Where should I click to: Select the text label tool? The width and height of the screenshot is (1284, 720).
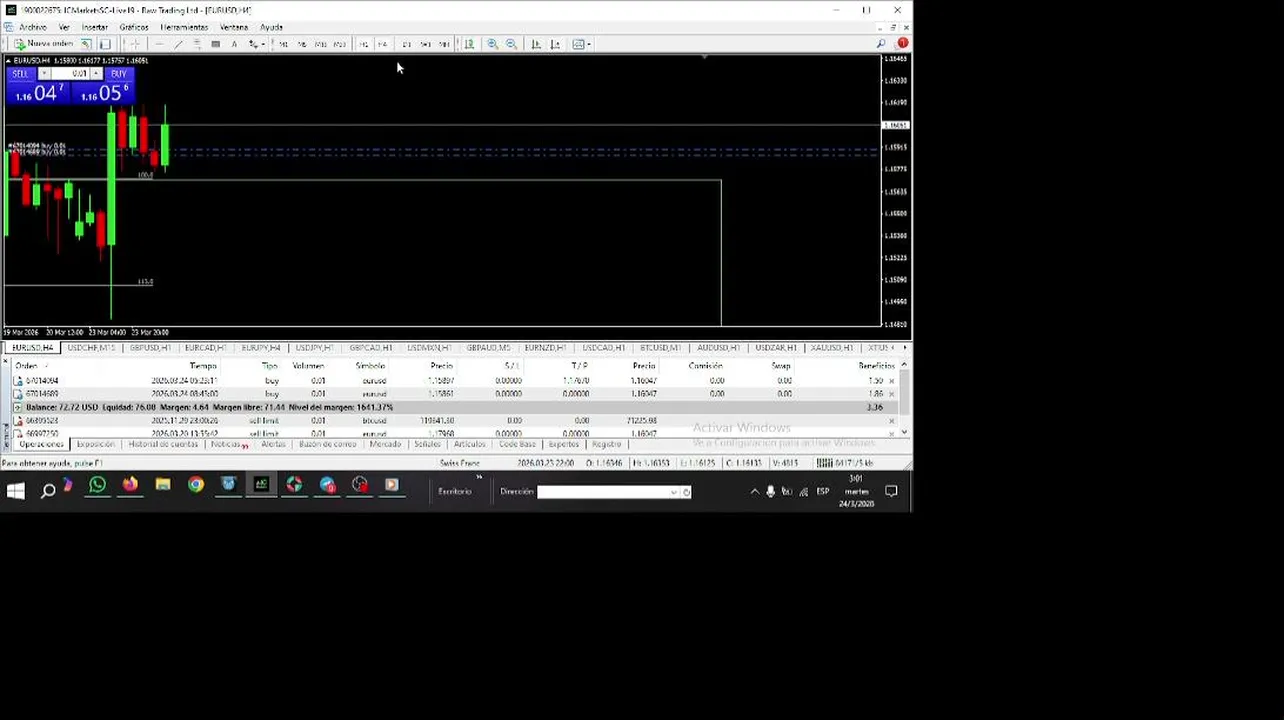pos(234,44)
